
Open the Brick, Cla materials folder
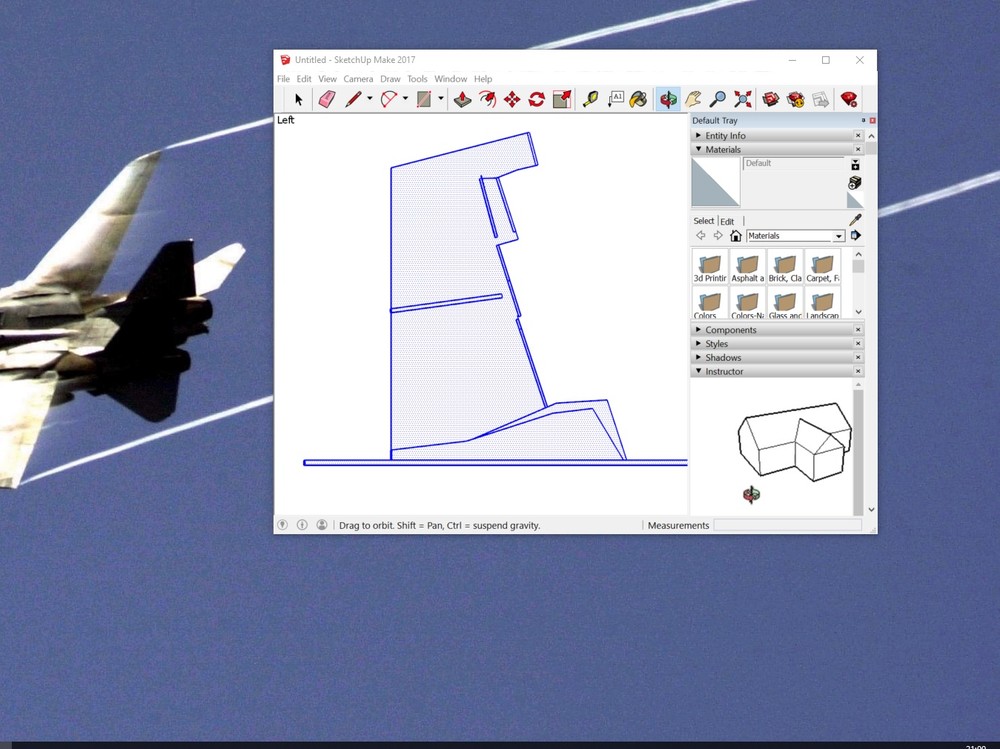click(785, 265)
